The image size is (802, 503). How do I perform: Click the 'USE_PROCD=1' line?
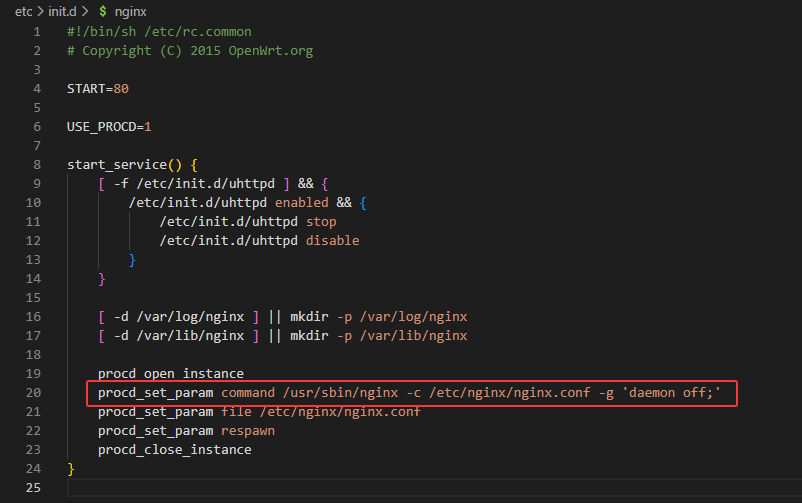click(109, 127)
